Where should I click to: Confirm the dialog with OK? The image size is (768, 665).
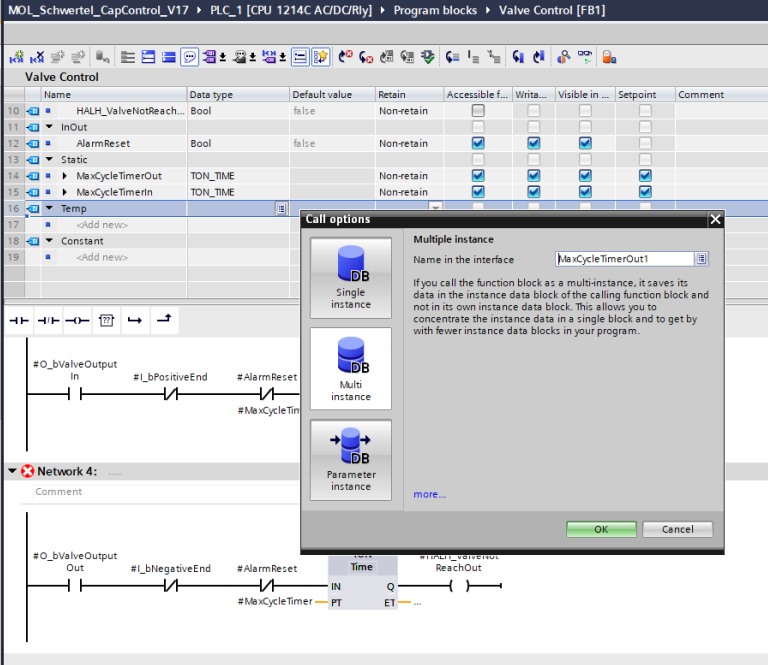(x=600, y=529)
